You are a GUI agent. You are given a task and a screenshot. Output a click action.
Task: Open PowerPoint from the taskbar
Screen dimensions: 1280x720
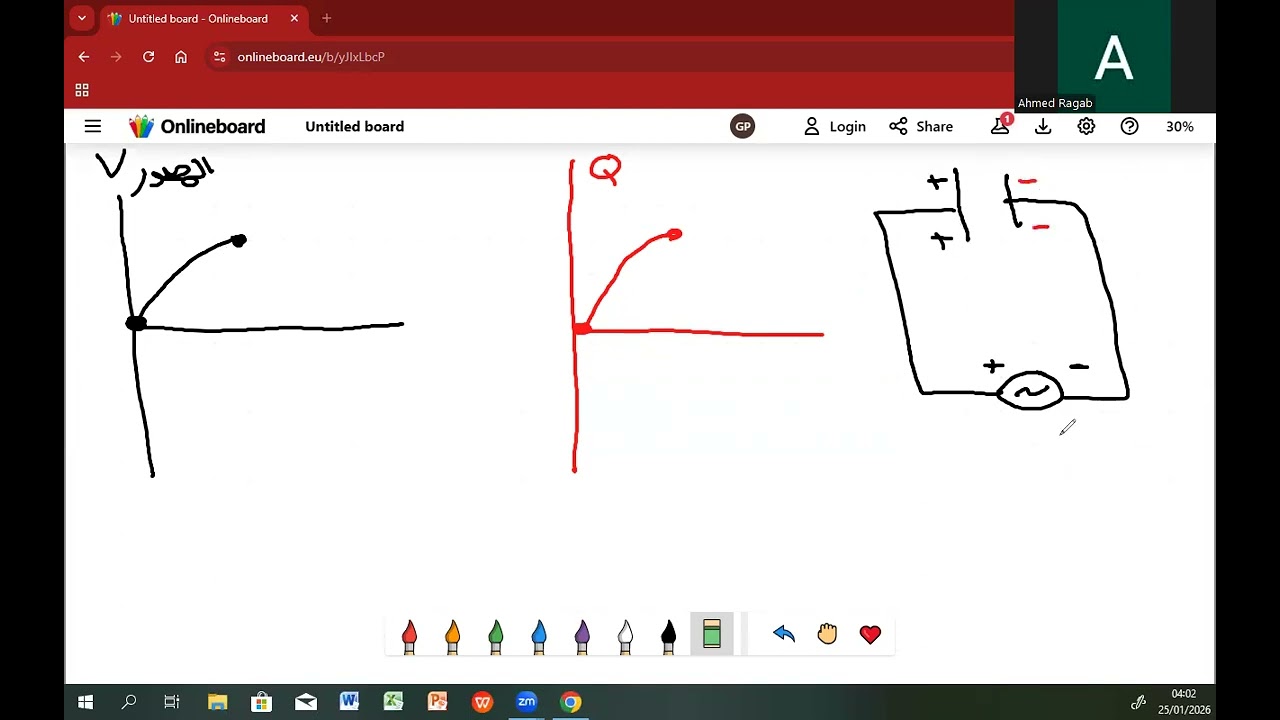[437, 702]
